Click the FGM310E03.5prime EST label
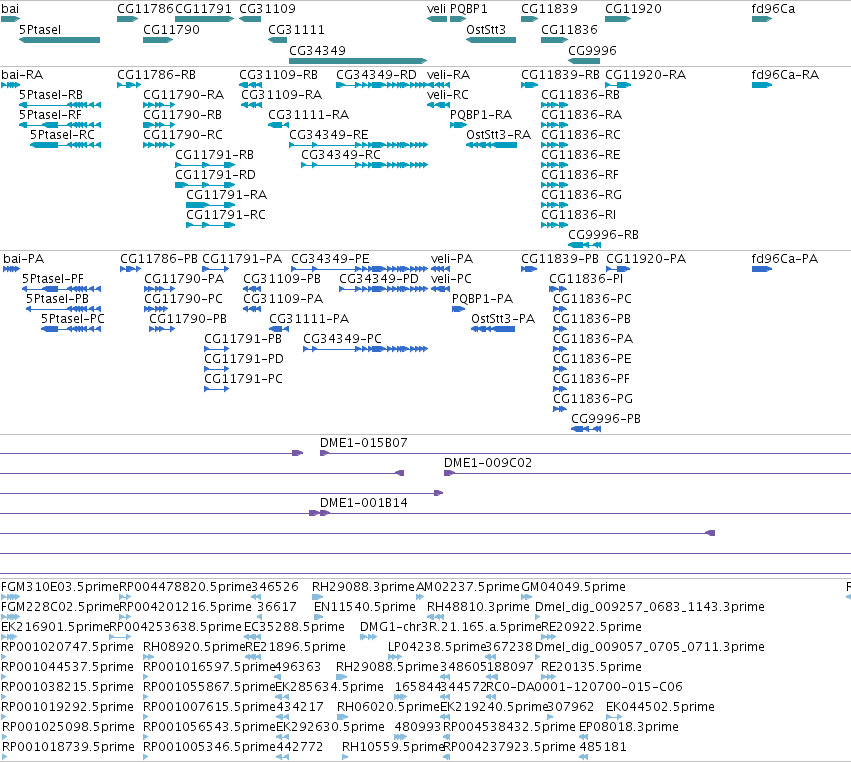Viewport: 851px width, 762px height. 60,587
